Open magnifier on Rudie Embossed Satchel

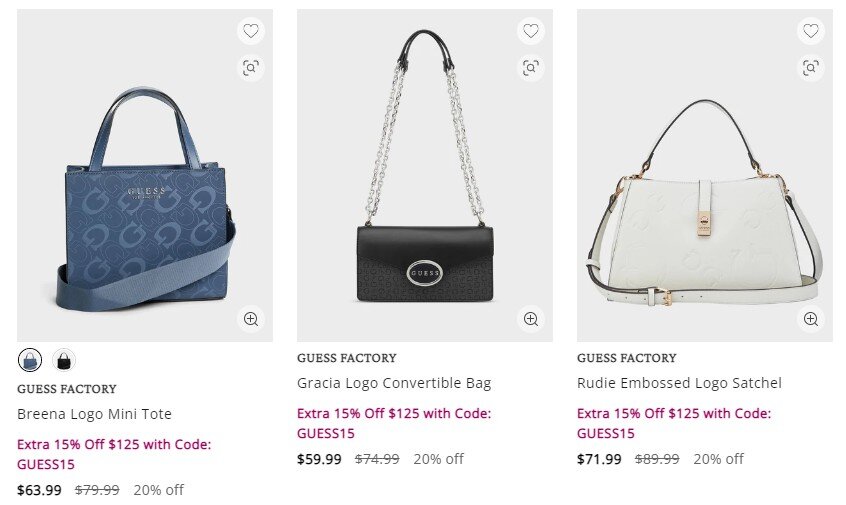(810, 319)
